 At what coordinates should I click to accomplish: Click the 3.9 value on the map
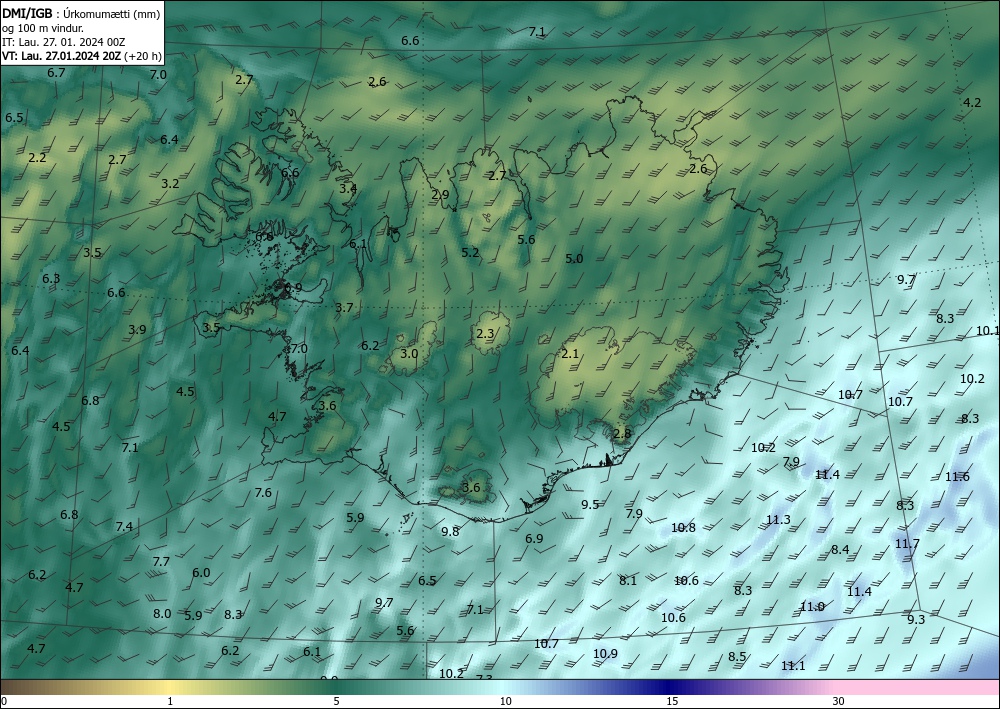(137, 330)
